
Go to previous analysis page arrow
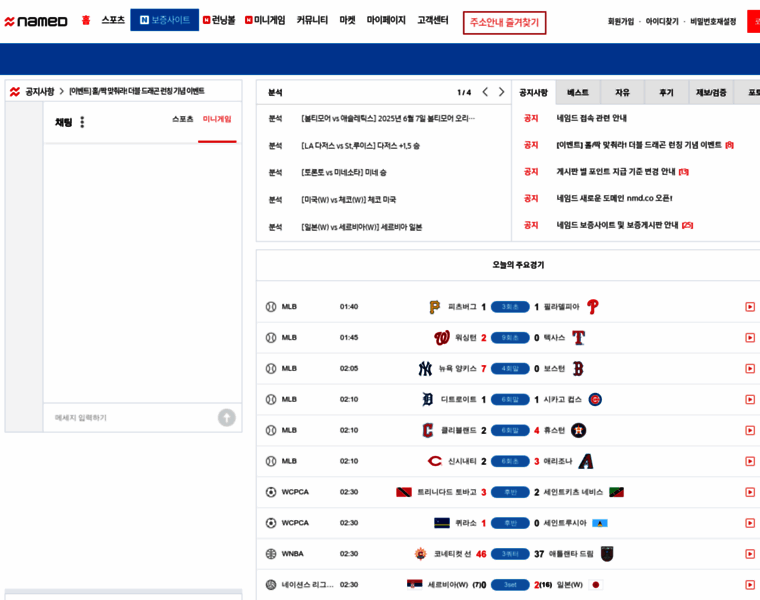coord(485,92)
